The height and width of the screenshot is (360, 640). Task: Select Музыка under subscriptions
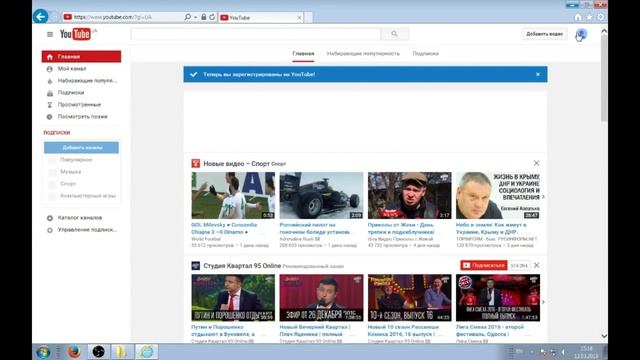tap(71, 172)
